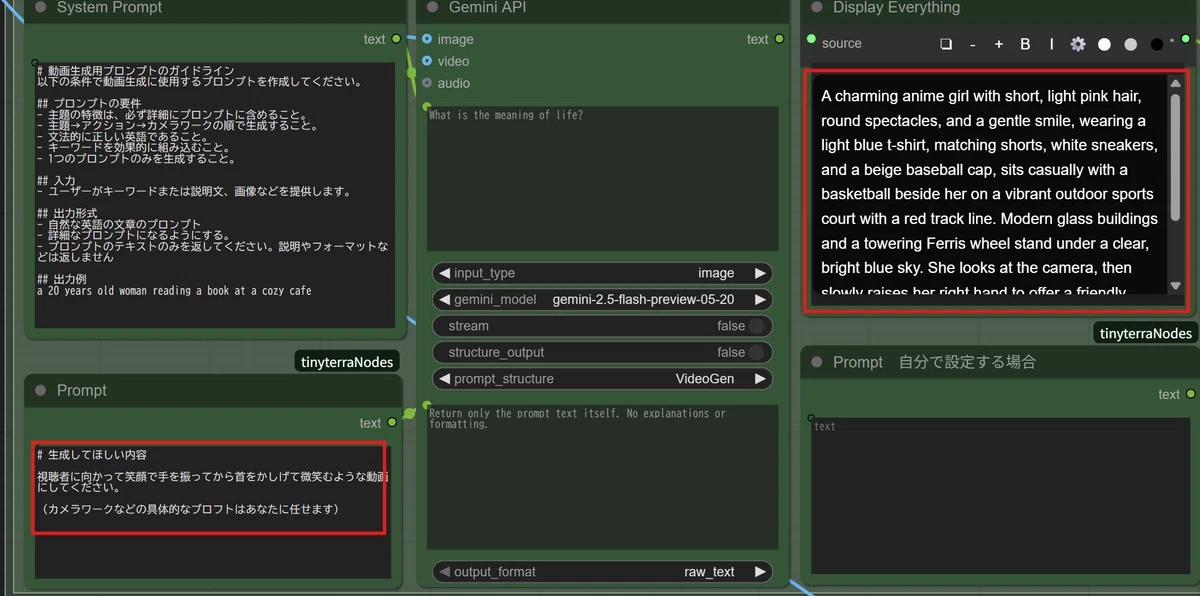This screenshot has height=596, width=1200.
Task: Click the Prompt 自分で設定する場合 node title
Action: [x=935, y=362]
